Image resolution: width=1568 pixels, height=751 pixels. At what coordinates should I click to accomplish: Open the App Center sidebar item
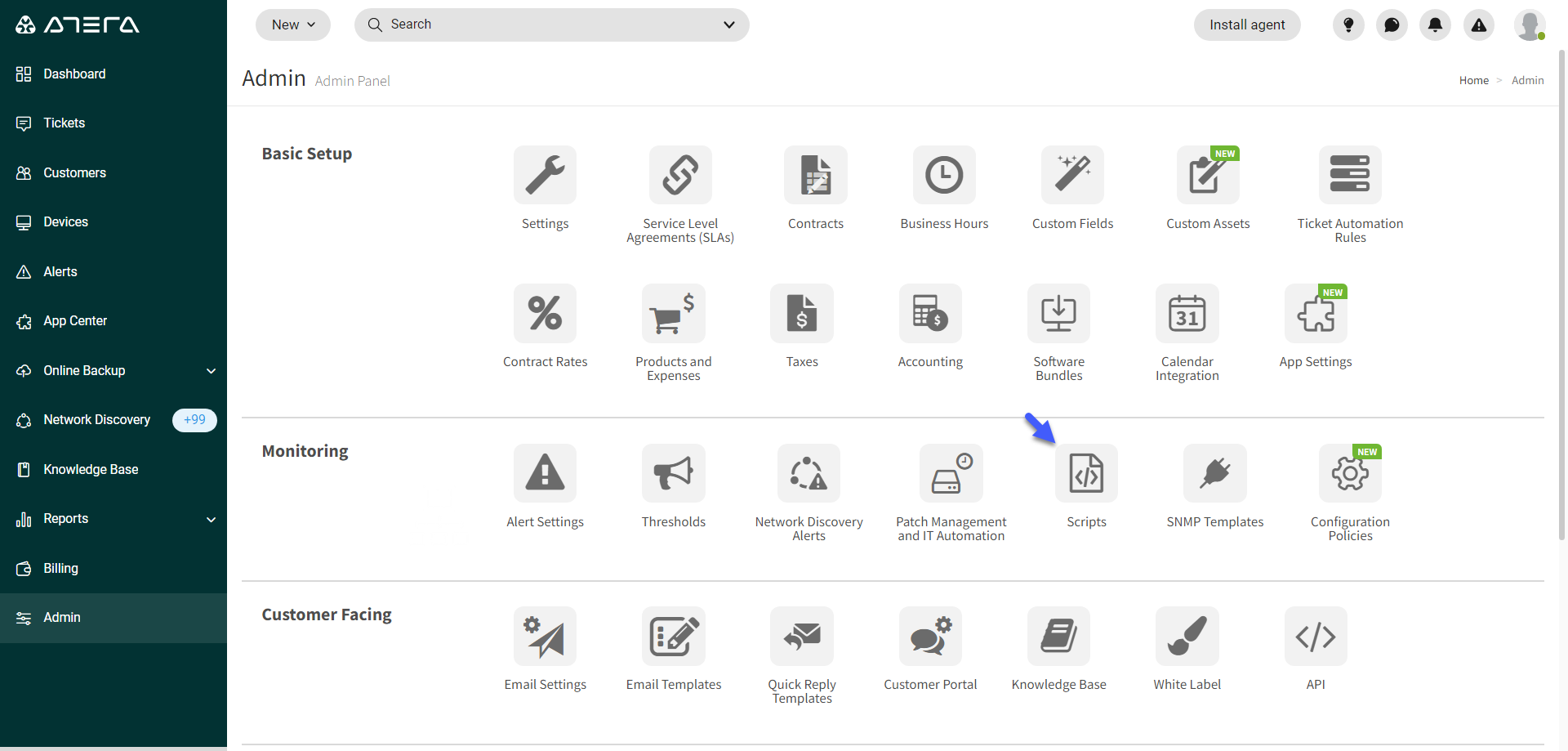73,320
